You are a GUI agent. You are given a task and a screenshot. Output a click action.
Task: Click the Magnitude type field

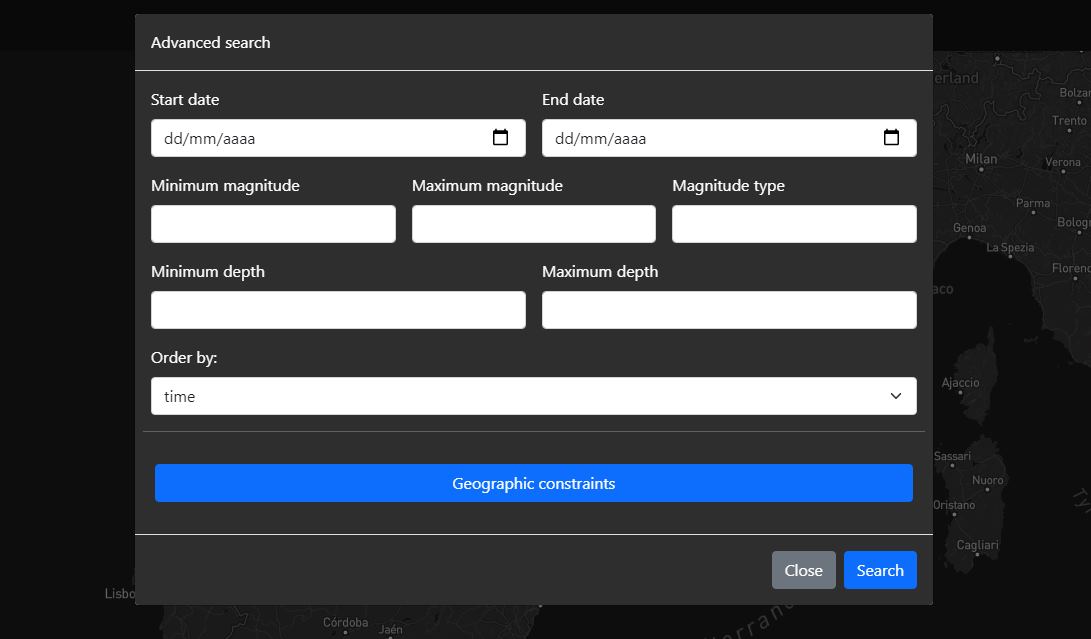point(794,224)
